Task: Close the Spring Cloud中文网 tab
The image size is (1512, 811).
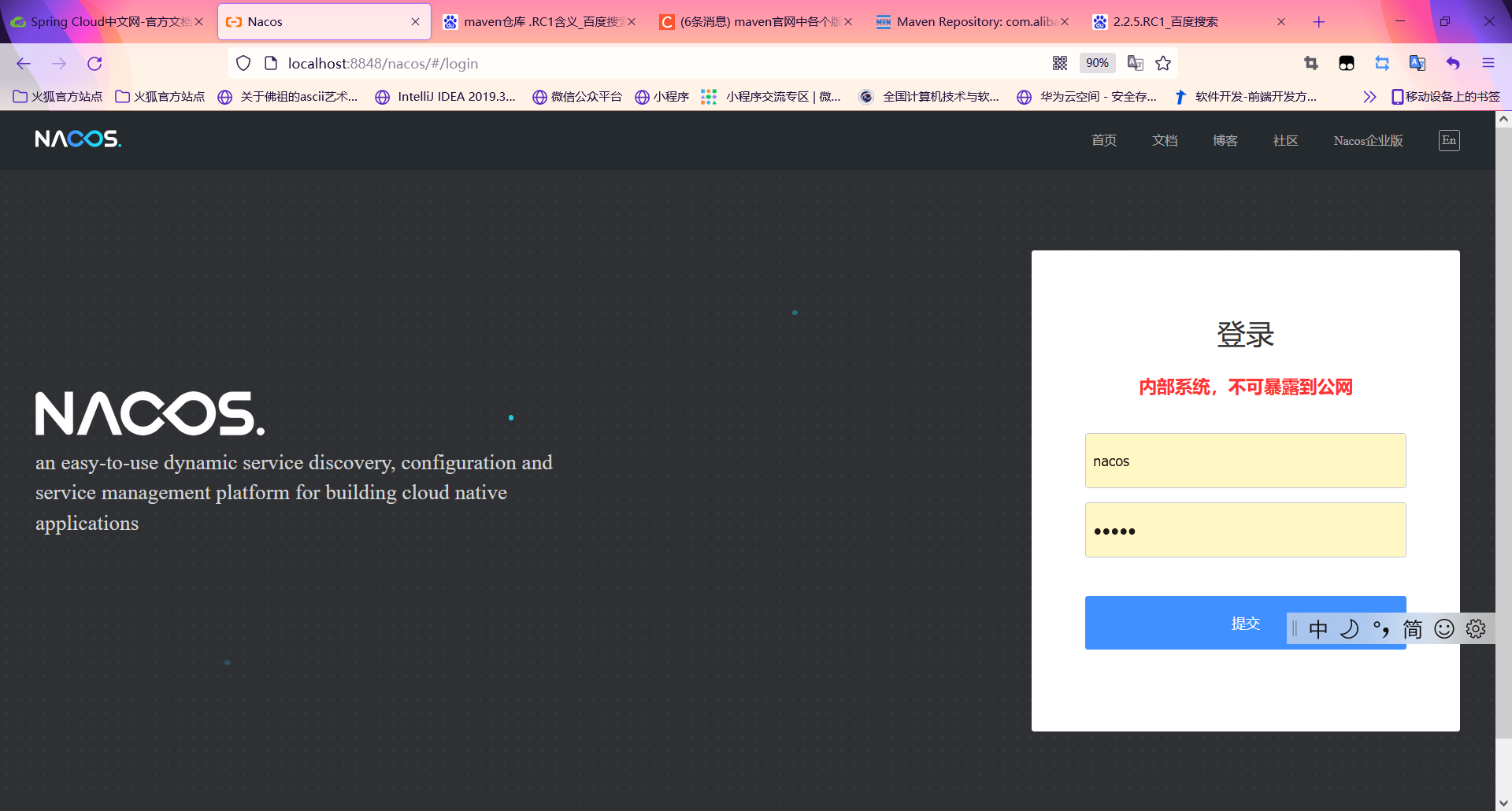Action: pos(199,22)
